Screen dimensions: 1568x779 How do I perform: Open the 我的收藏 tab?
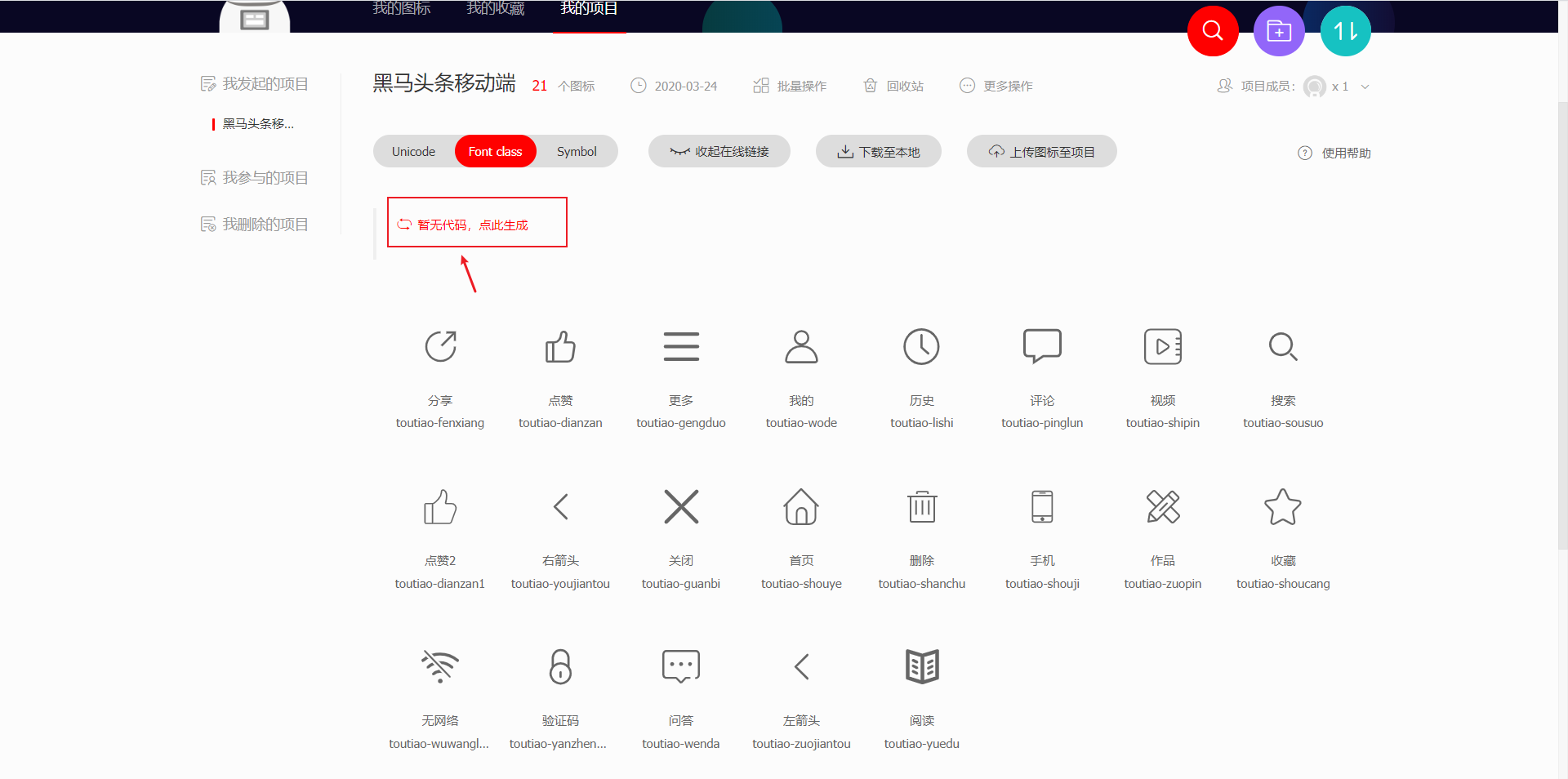pos(496,9)
